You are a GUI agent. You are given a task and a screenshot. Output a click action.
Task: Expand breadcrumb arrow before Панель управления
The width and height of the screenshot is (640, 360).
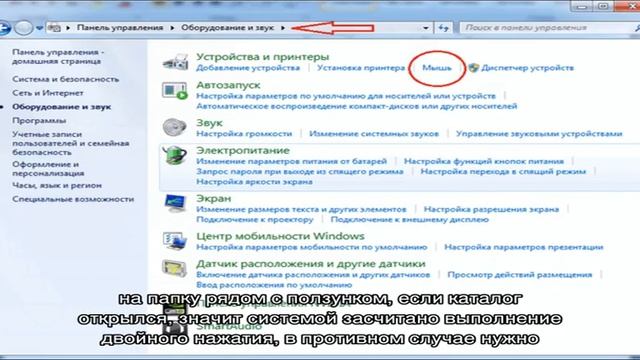click(x=68, y=28)
